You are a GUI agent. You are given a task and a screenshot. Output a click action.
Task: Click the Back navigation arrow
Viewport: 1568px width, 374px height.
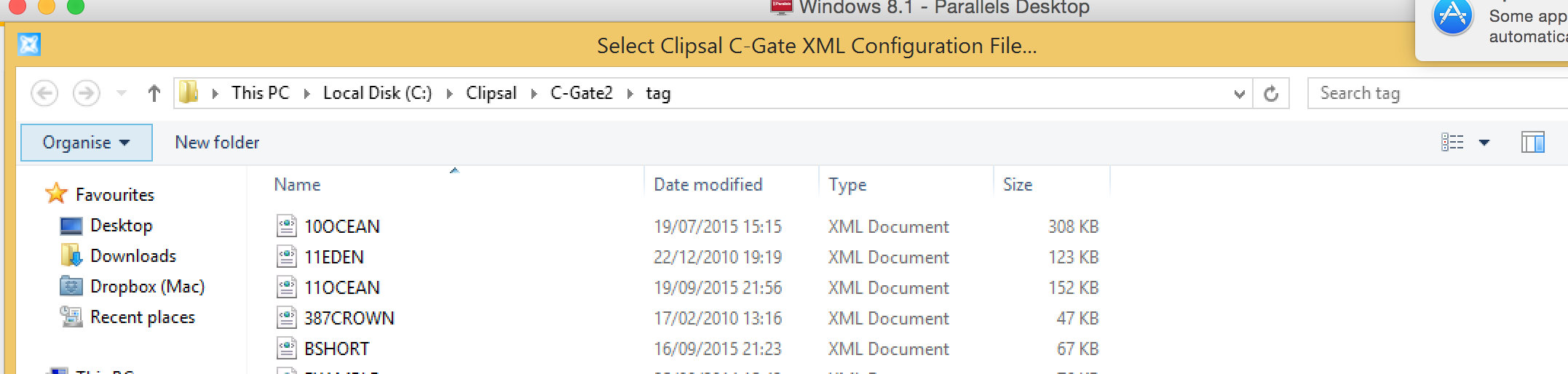(x=44, y=94)
